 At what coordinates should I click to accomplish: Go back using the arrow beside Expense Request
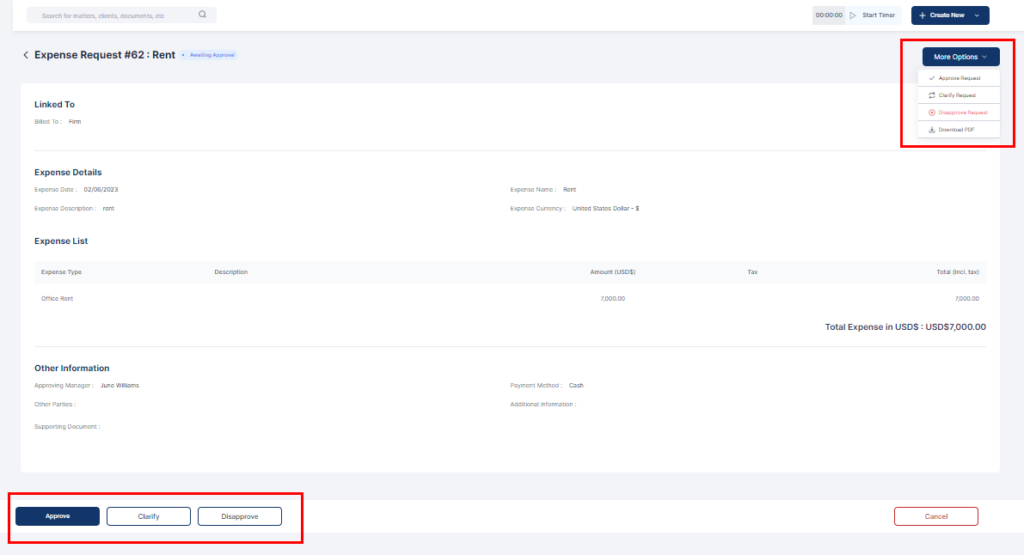coord(26,55)
